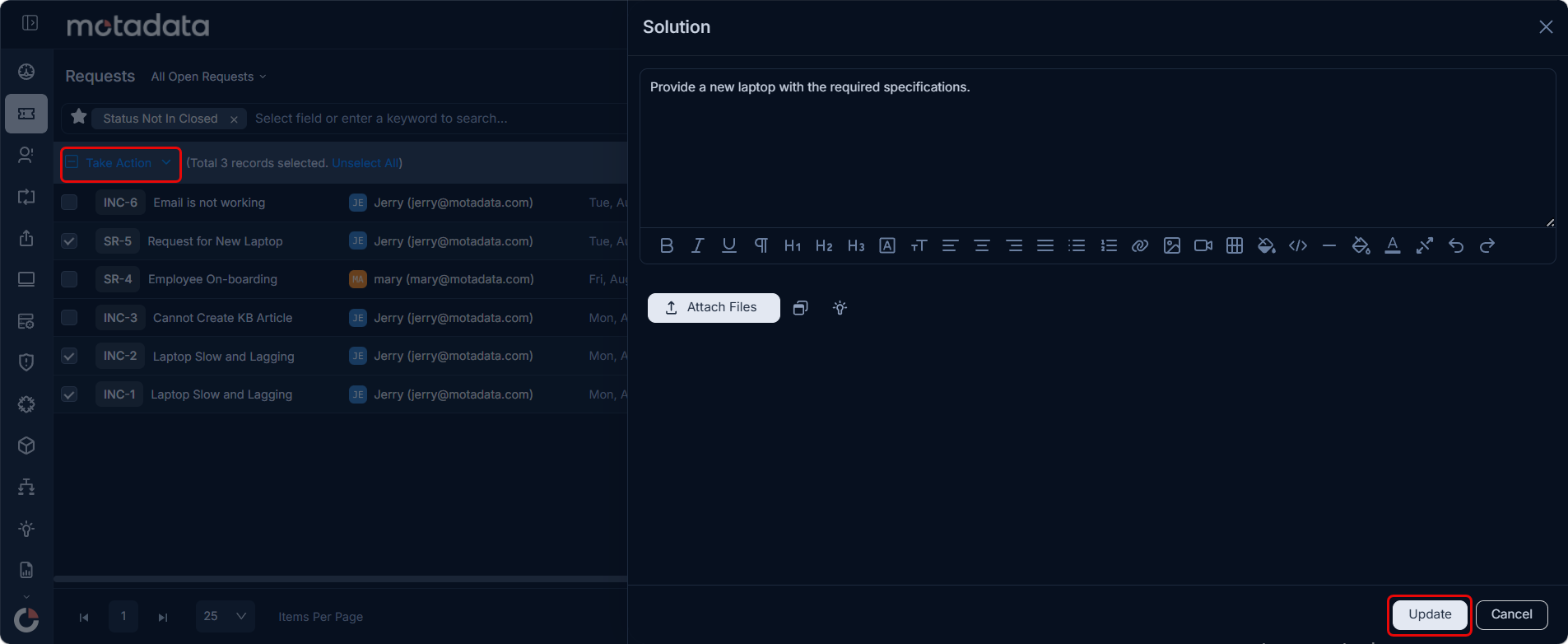
Task: Insert a table into the editor
Action: (x=1235, y=245)
